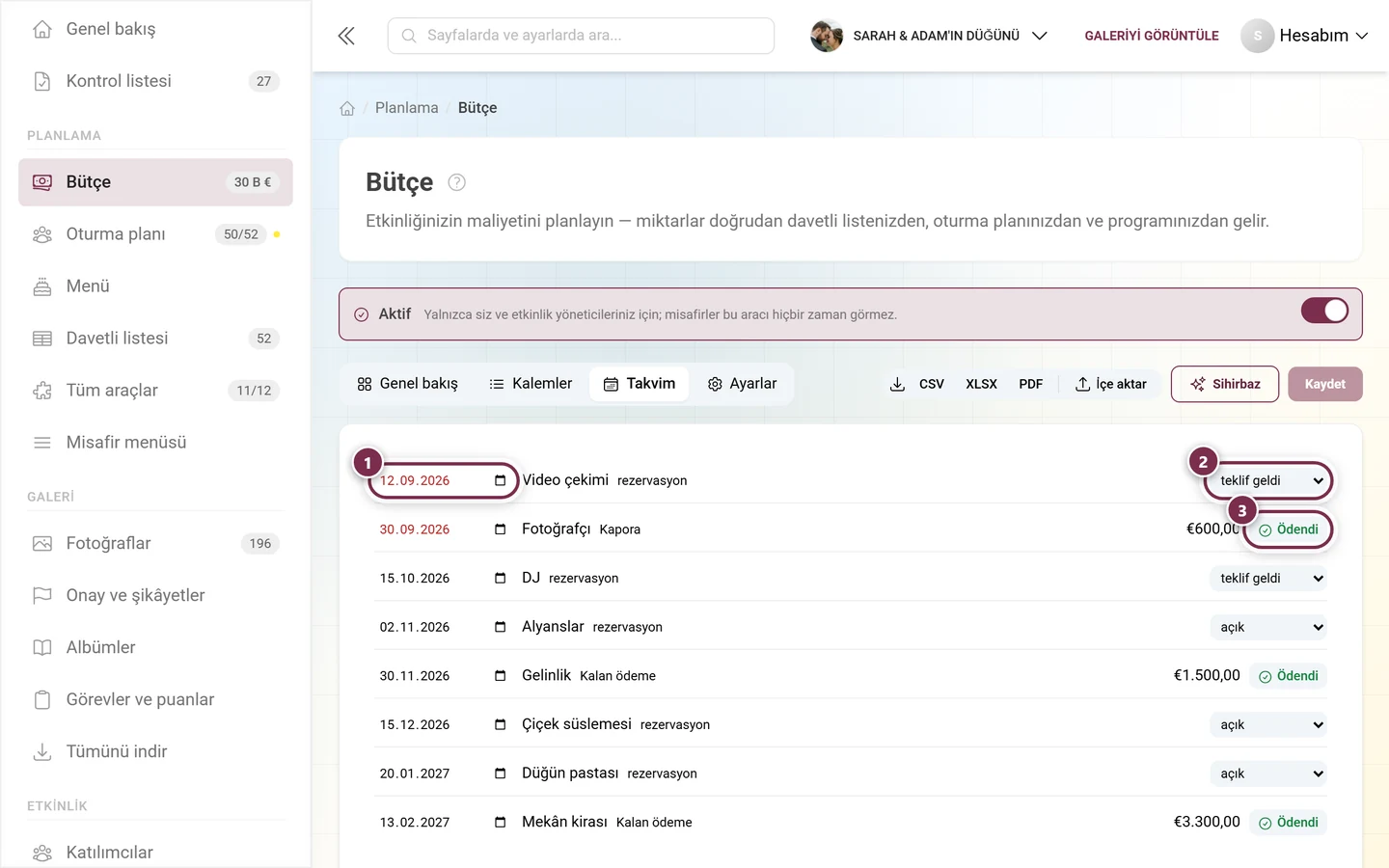Open calendar picker for 20.01.2027 date
The height and width of the screenshot is (868, 1389).
click(500, 773)
